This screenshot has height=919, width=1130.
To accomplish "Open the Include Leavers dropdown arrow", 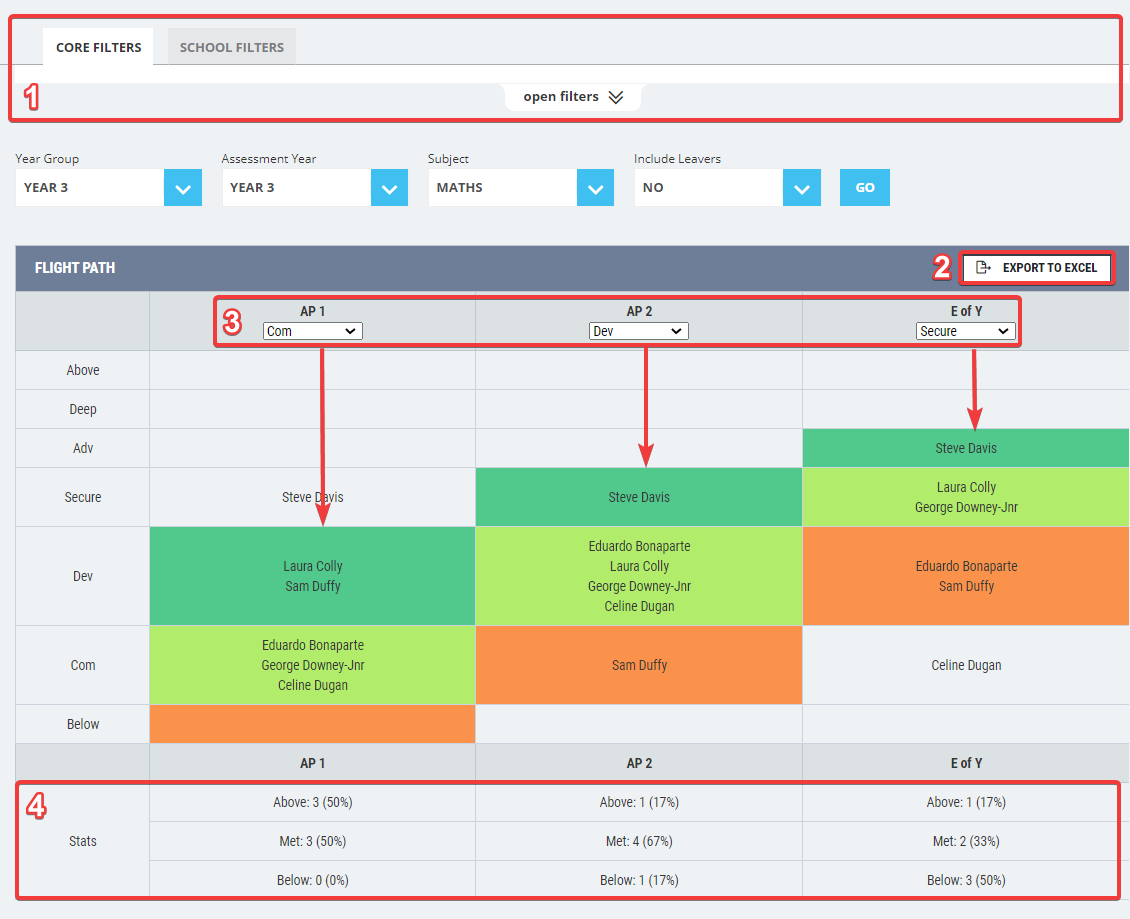I will [801, 187].
